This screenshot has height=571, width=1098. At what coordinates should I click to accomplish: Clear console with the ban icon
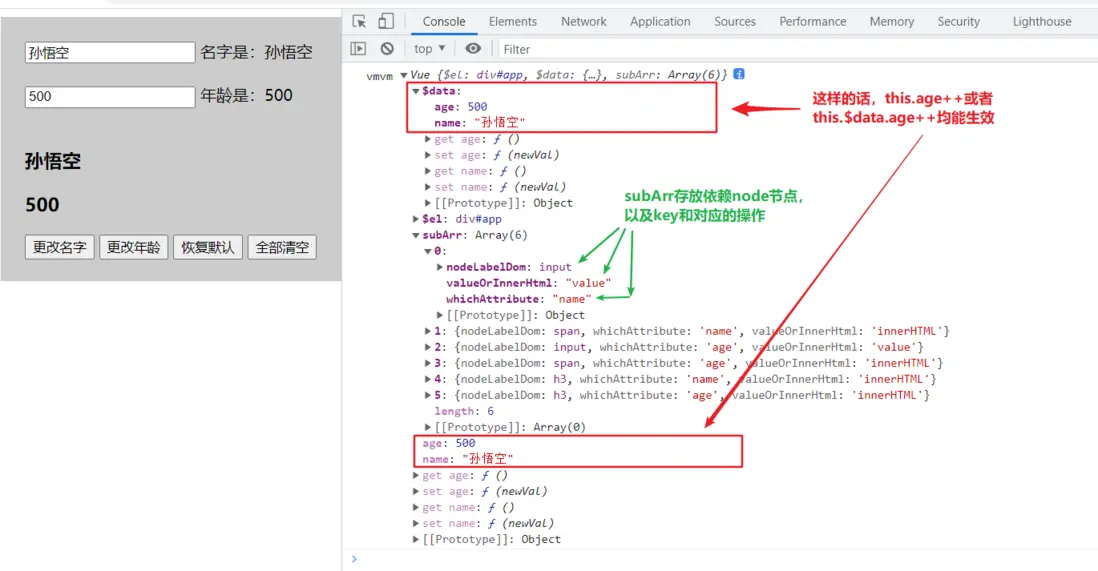coord(387,48)
